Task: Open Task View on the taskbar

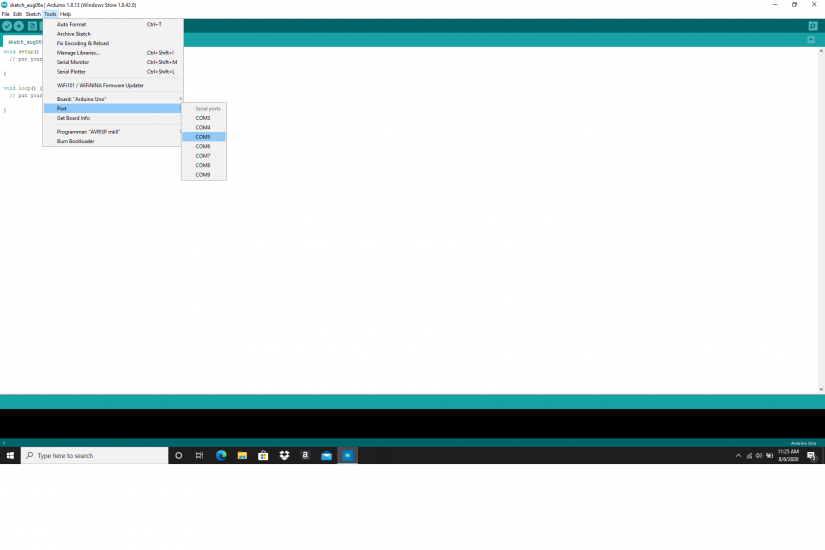Action: [199, 455]
